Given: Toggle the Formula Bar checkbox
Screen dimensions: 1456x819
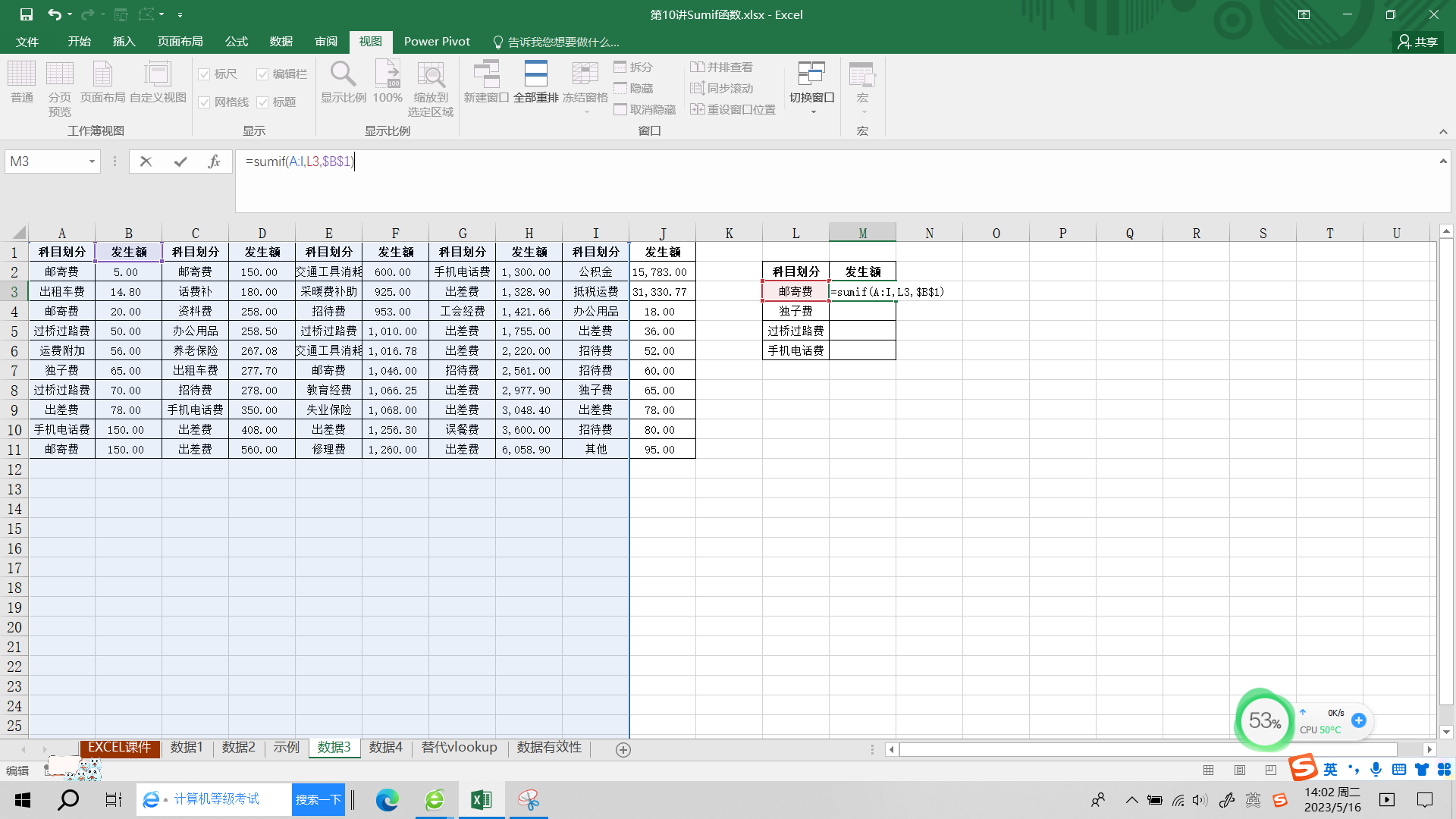Looking at the screenshot, I should 262,74.
